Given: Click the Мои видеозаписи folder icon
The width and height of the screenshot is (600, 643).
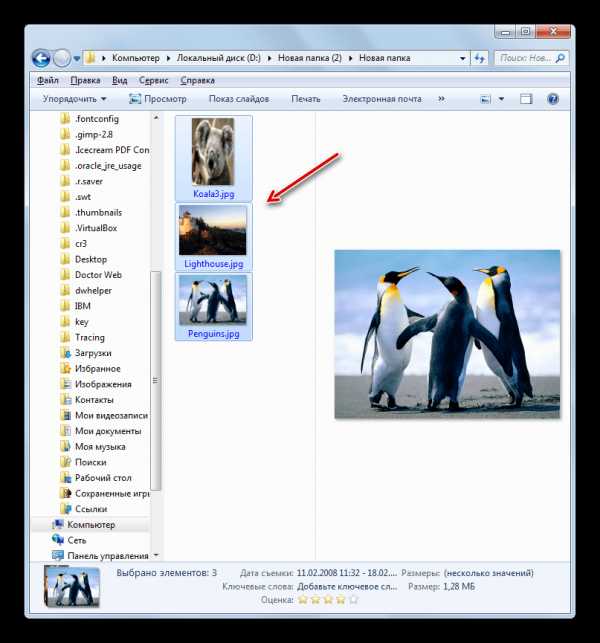Looking at the screenshot, I should click(x=65, y=415).
